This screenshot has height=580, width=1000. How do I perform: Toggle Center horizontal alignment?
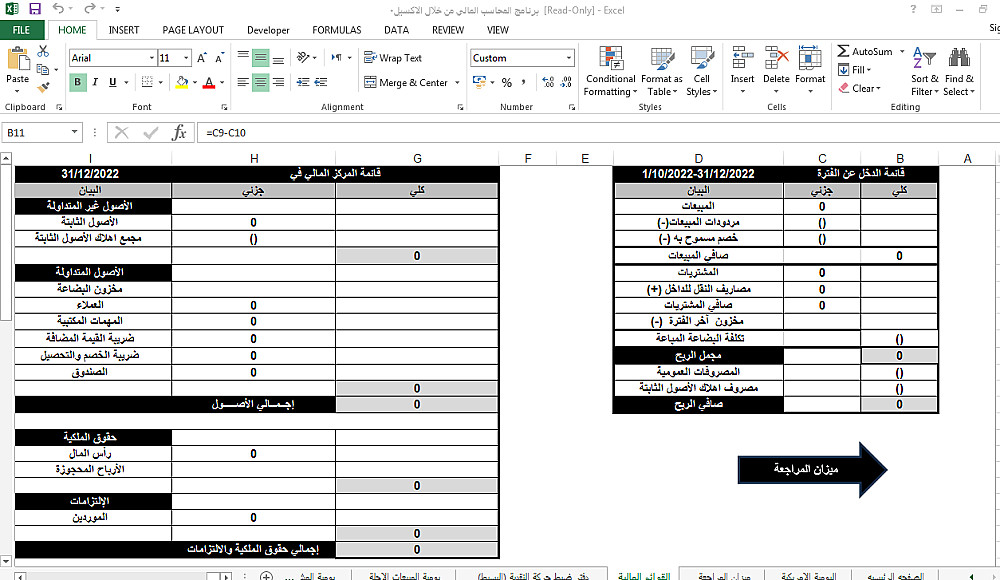[261, 82]
